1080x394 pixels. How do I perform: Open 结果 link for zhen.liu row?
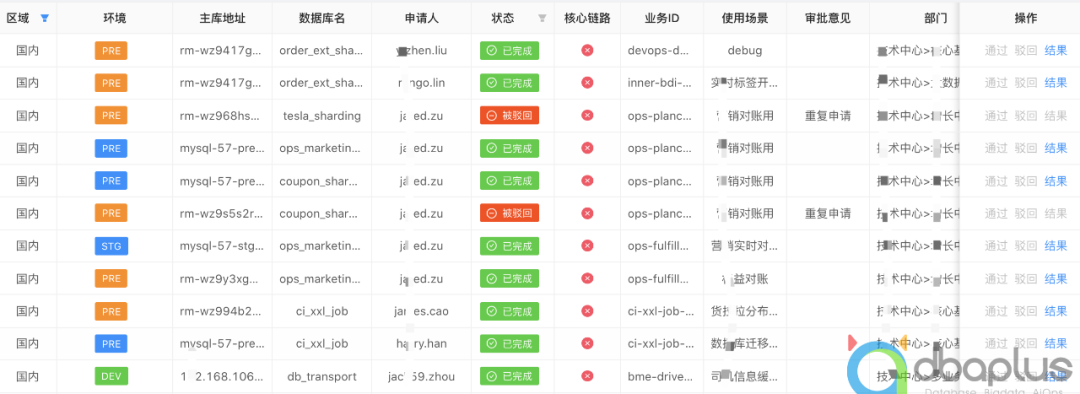[x=1056, y=50]
